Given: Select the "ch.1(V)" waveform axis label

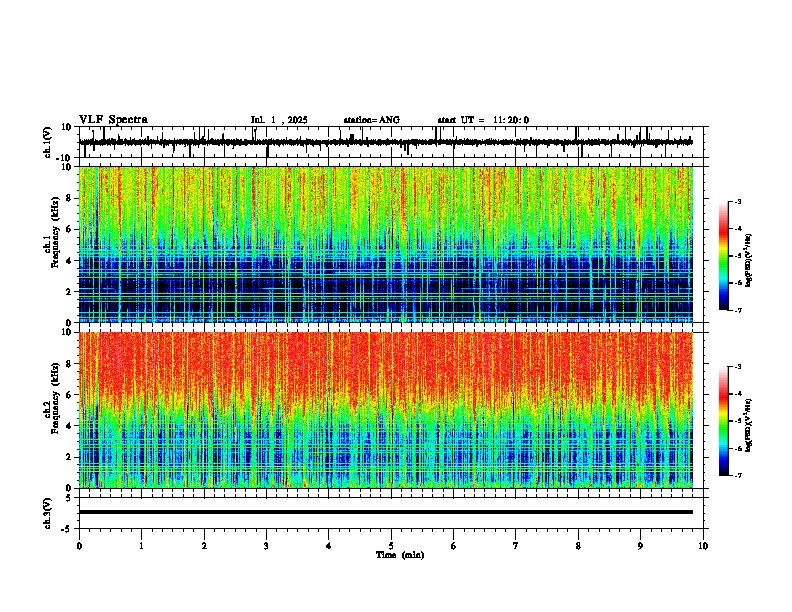Looking at the screenshot, I should pyautogui.click(x=48, y=142).
